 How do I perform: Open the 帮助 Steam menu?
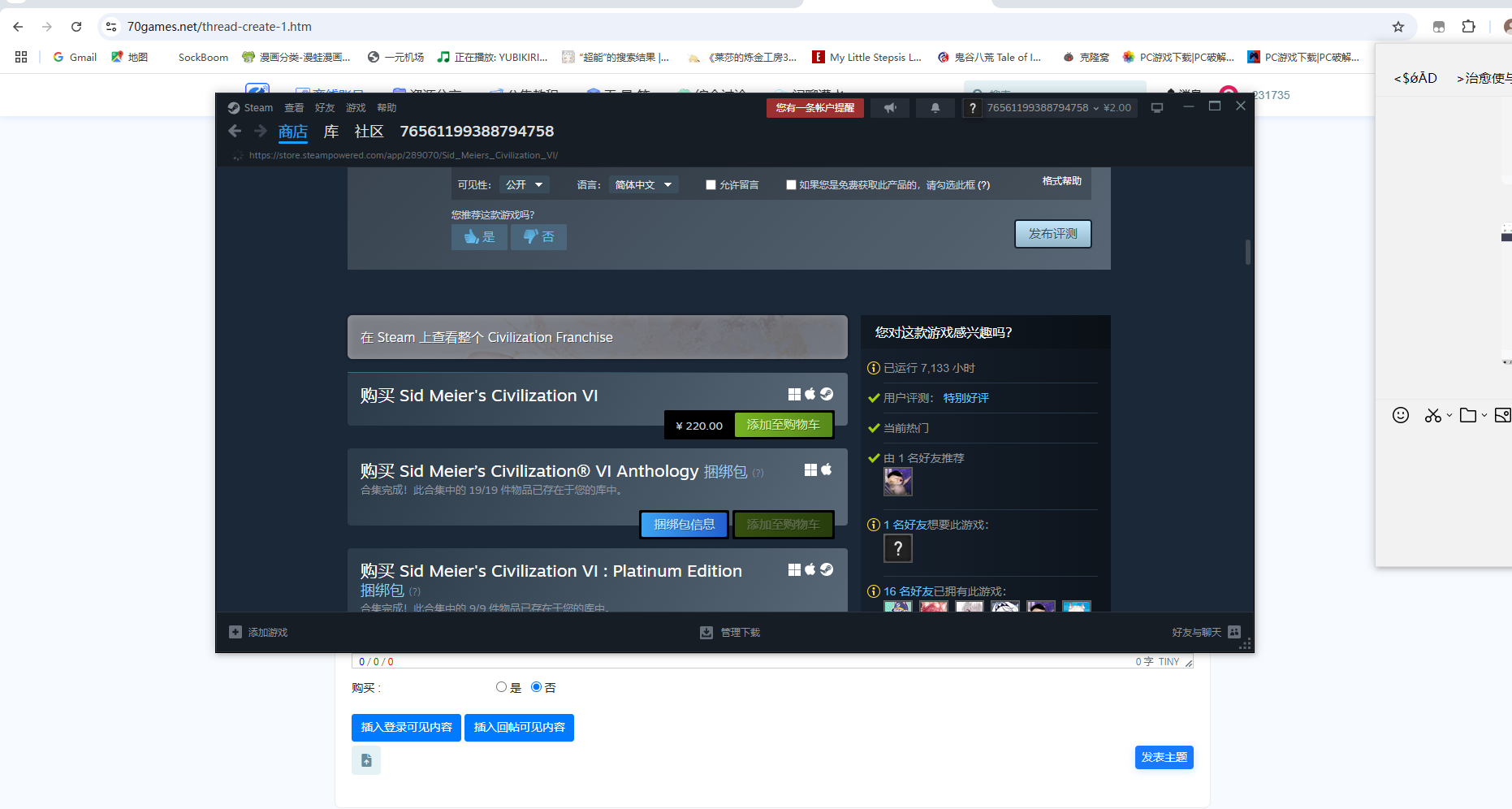tap(387, 108)
